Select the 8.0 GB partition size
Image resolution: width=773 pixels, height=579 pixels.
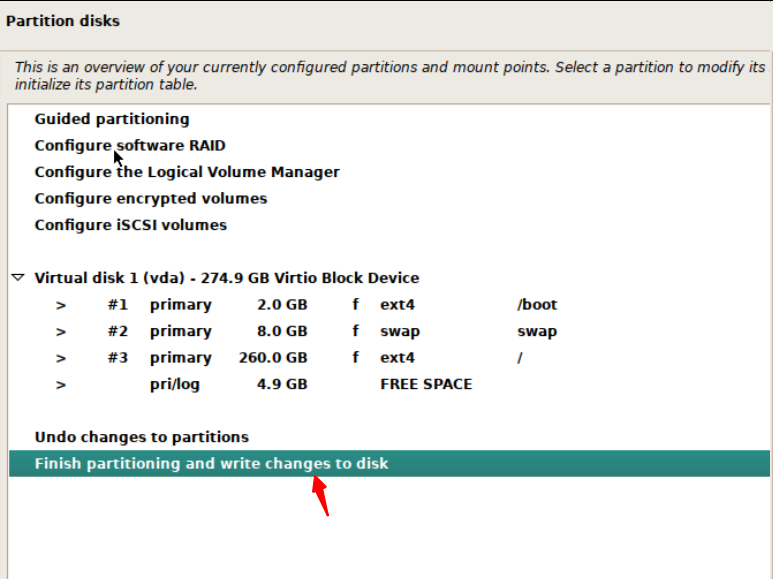click(x=282, y=332)
